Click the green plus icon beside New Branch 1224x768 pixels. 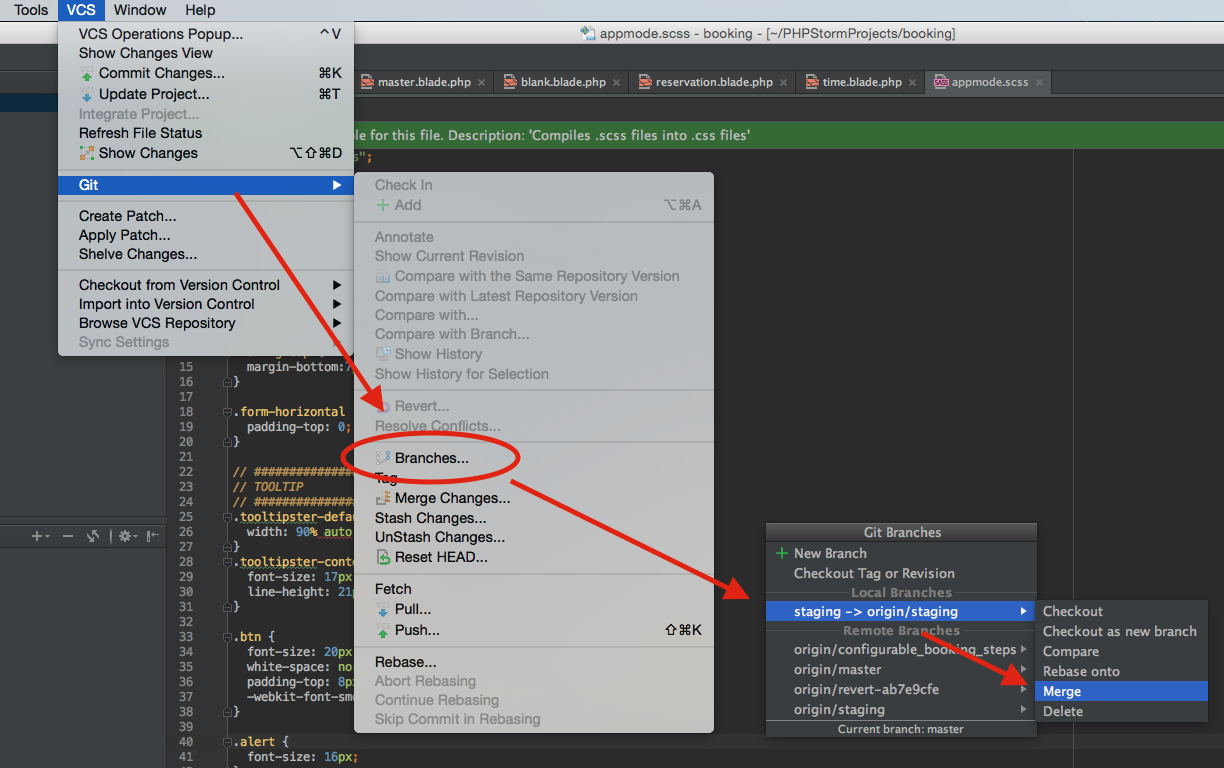[782, 553]
